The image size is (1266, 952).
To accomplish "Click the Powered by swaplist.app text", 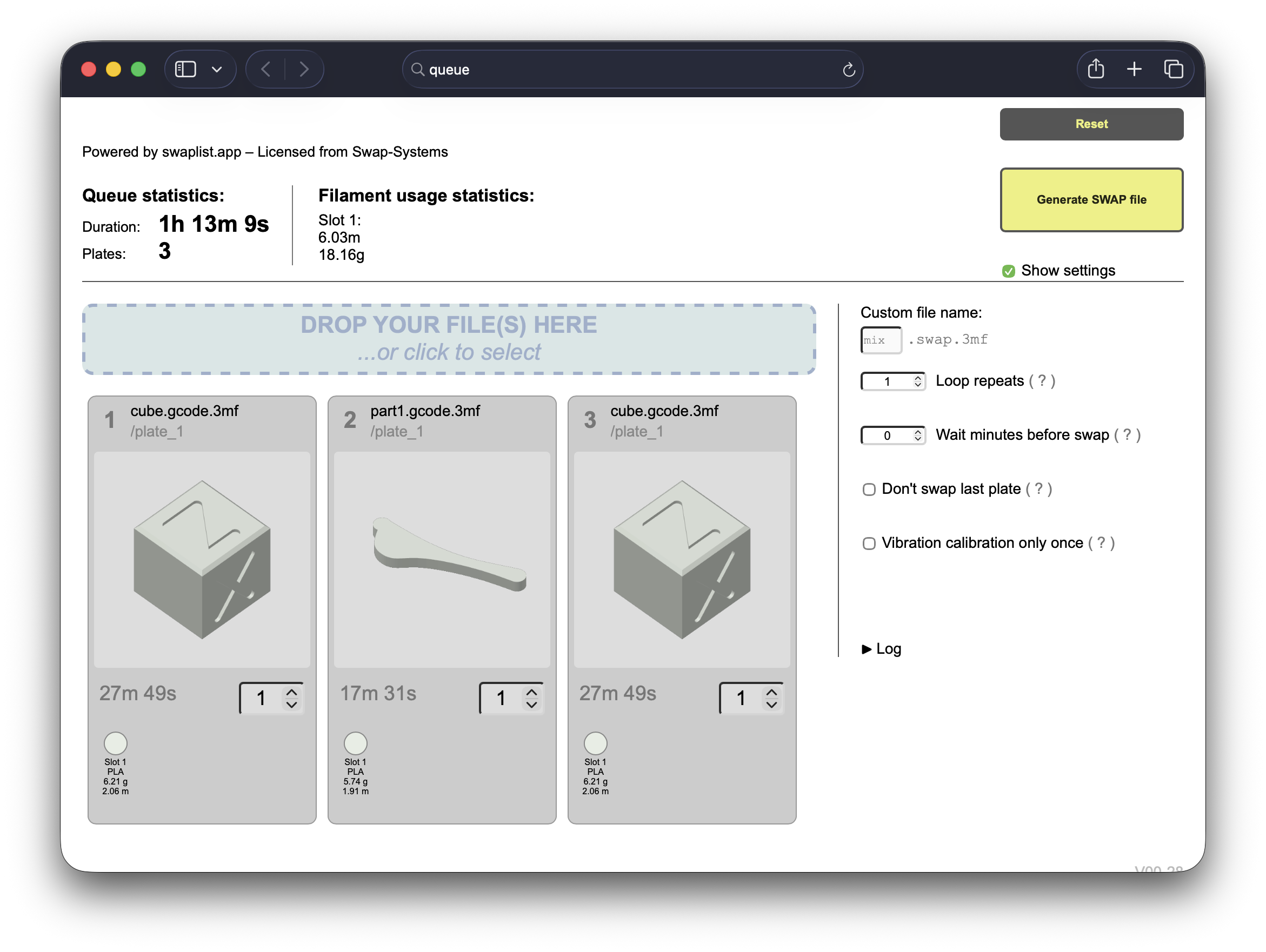I will tap(265, 152).
